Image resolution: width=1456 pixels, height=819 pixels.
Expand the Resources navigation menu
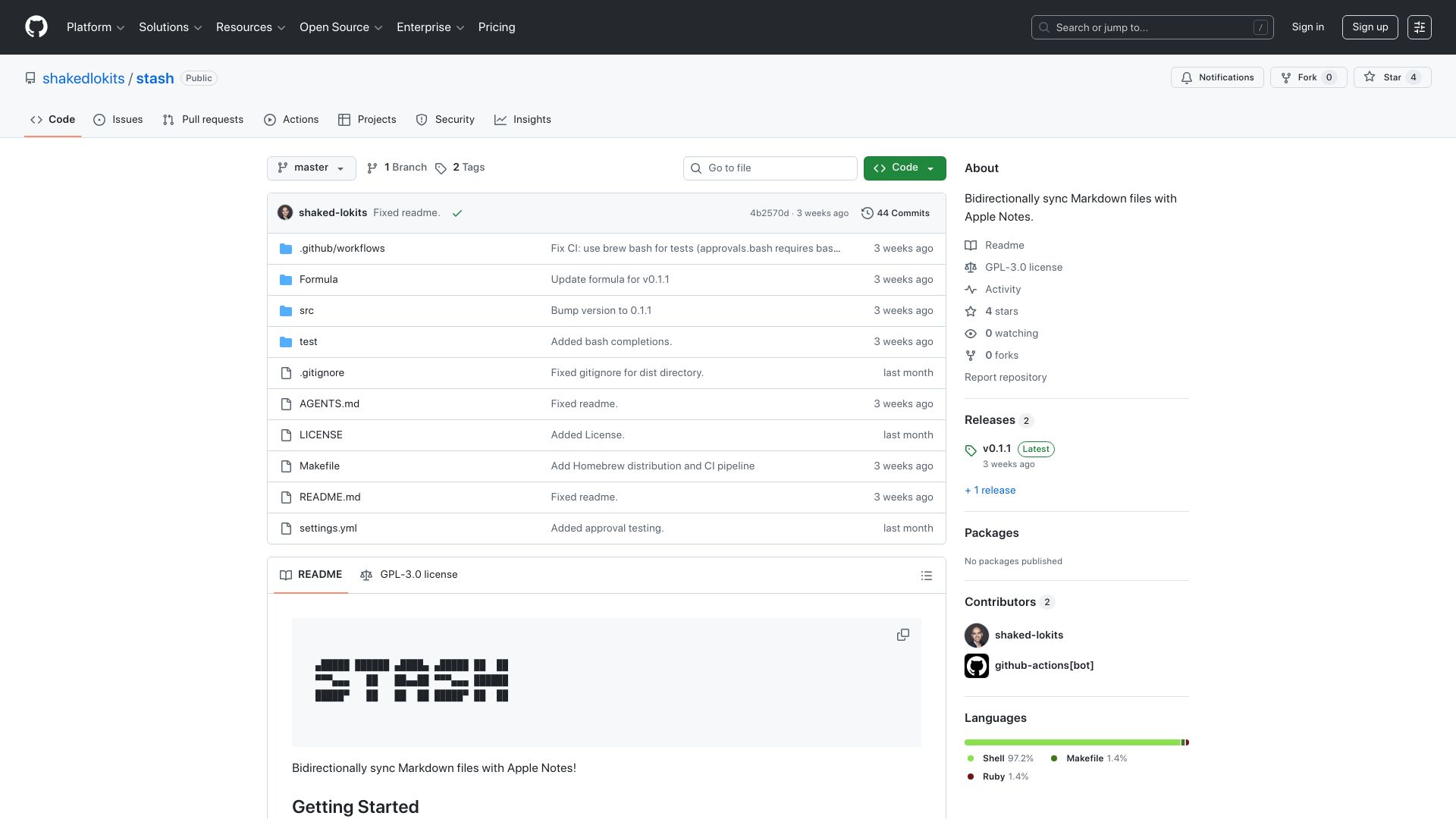[251, 27]
